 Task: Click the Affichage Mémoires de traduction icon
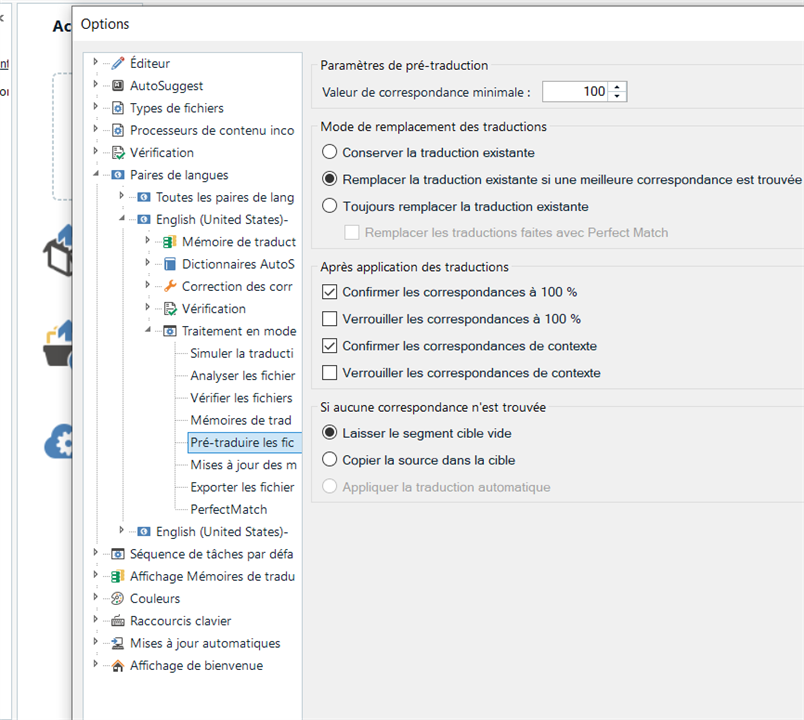pyautogui.click(x=118, y=576)
